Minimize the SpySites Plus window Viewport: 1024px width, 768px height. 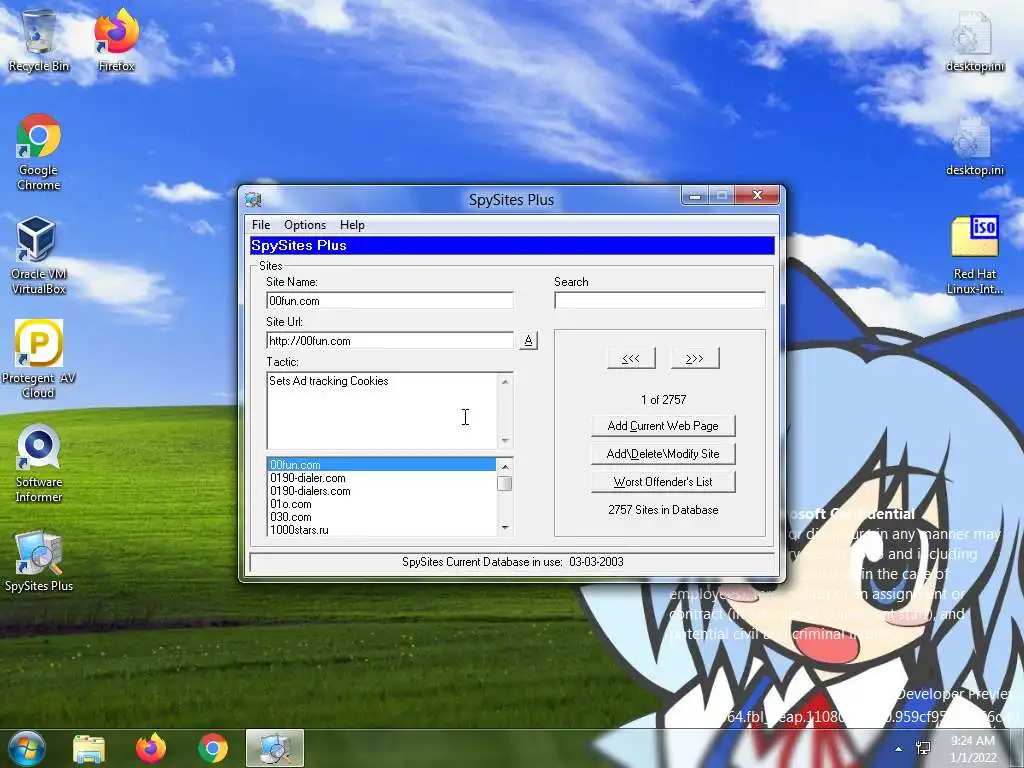696,195
